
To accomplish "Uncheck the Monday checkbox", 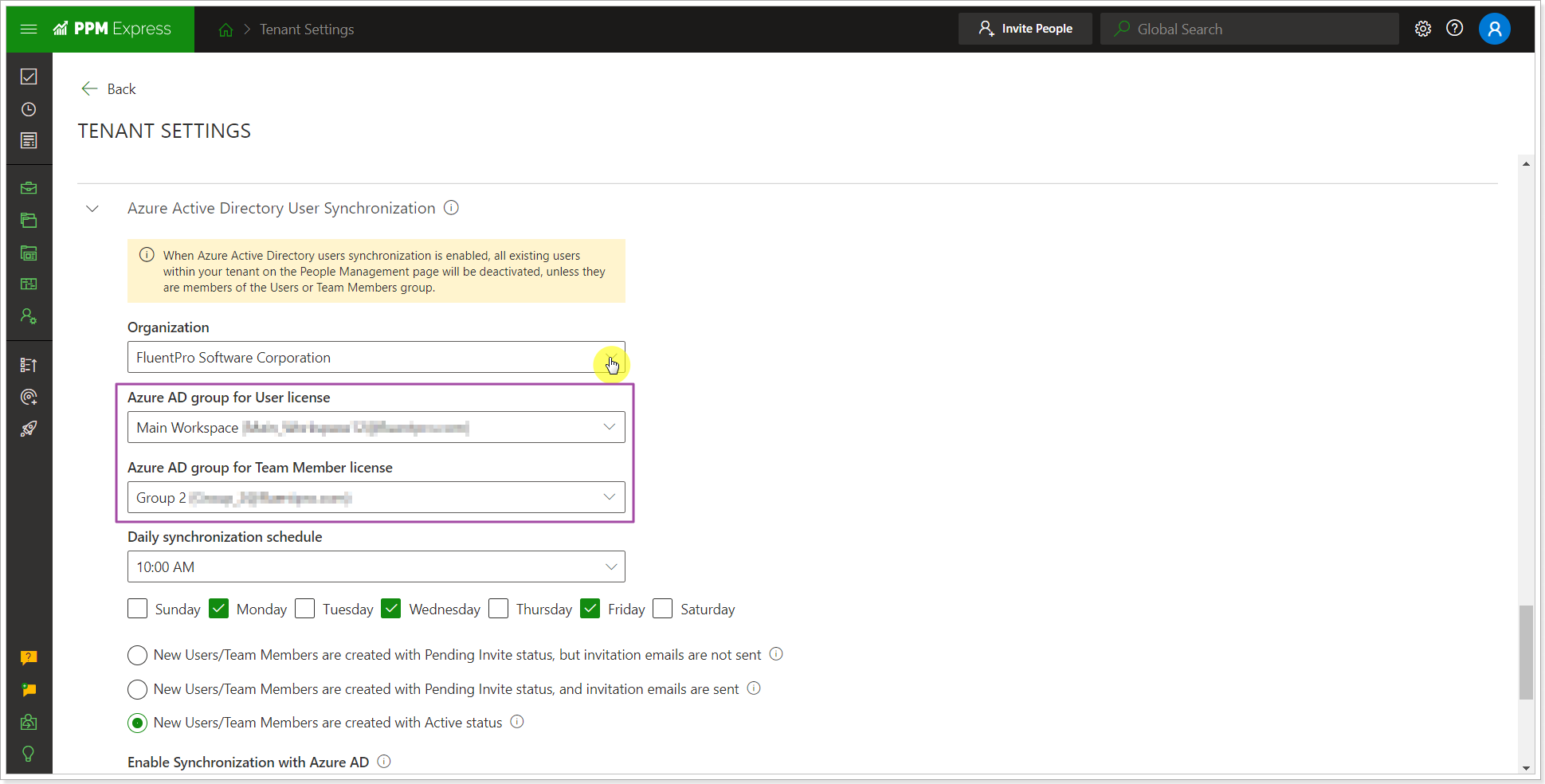I will (x=218, y=609).
